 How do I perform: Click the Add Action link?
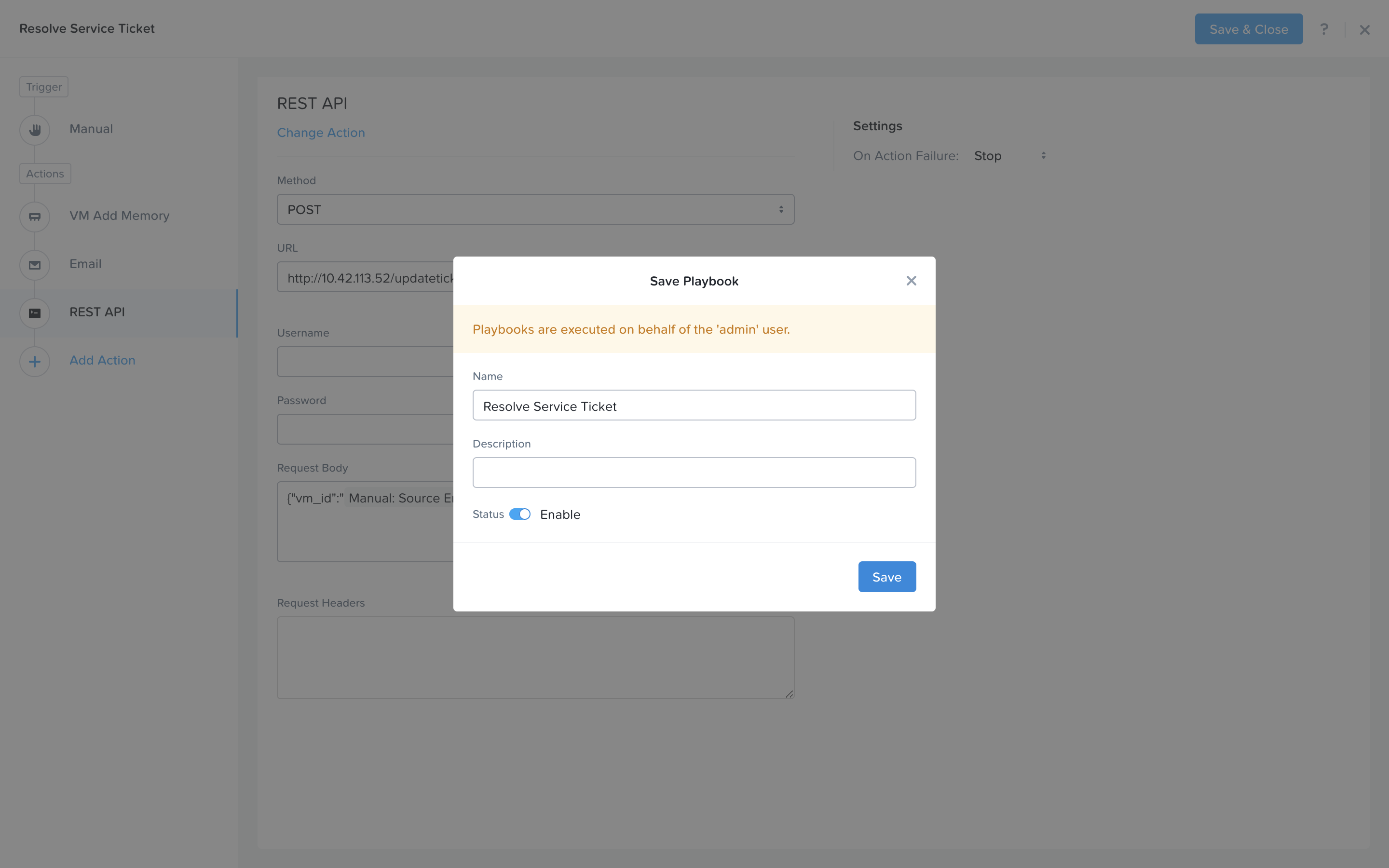[x=102, y=361]
